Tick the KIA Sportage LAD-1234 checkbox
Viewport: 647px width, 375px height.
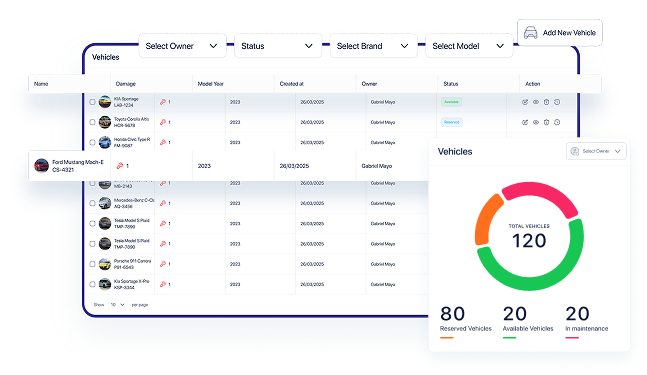click(92, 102)
